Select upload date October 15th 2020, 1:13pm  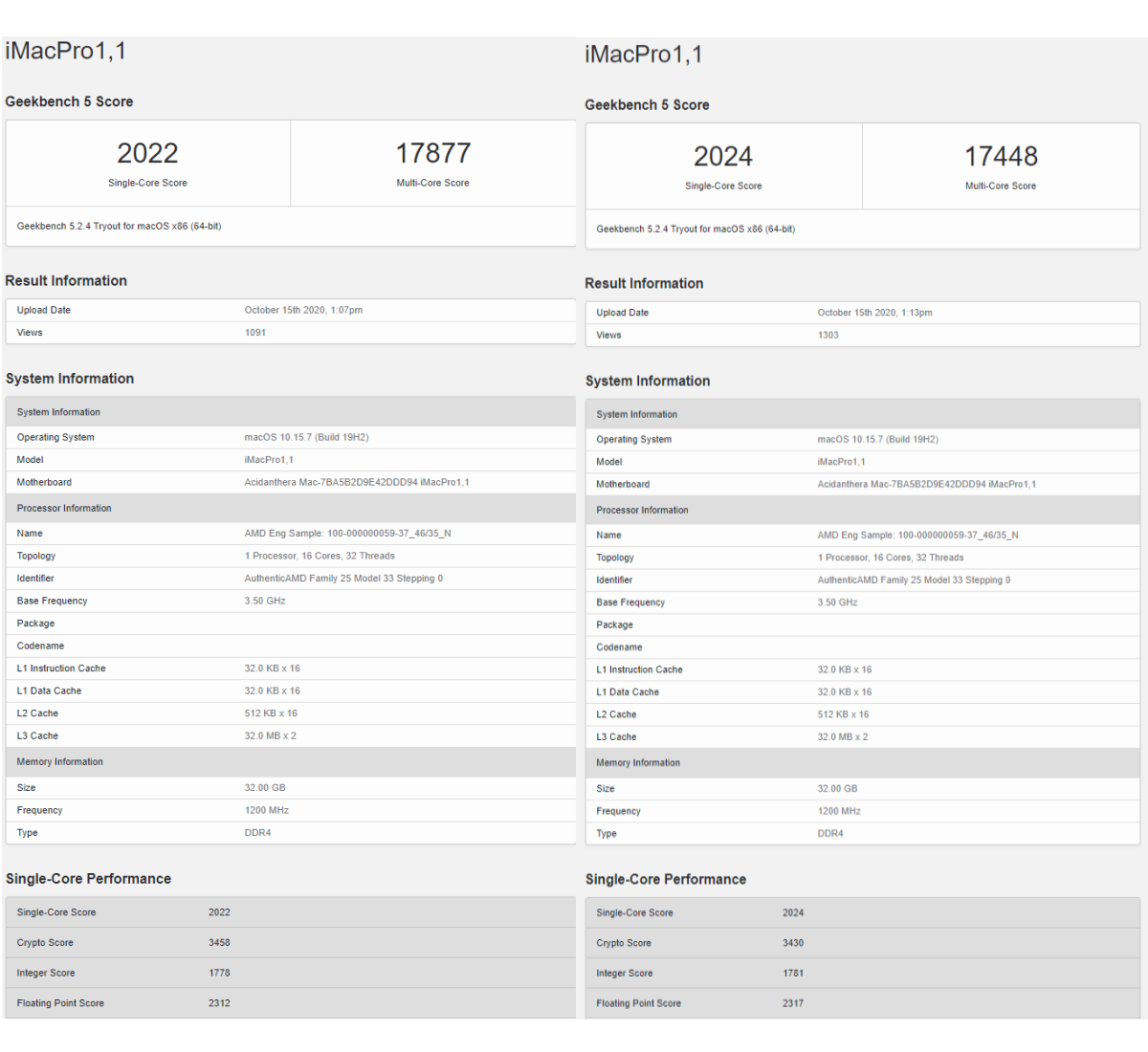874,313
